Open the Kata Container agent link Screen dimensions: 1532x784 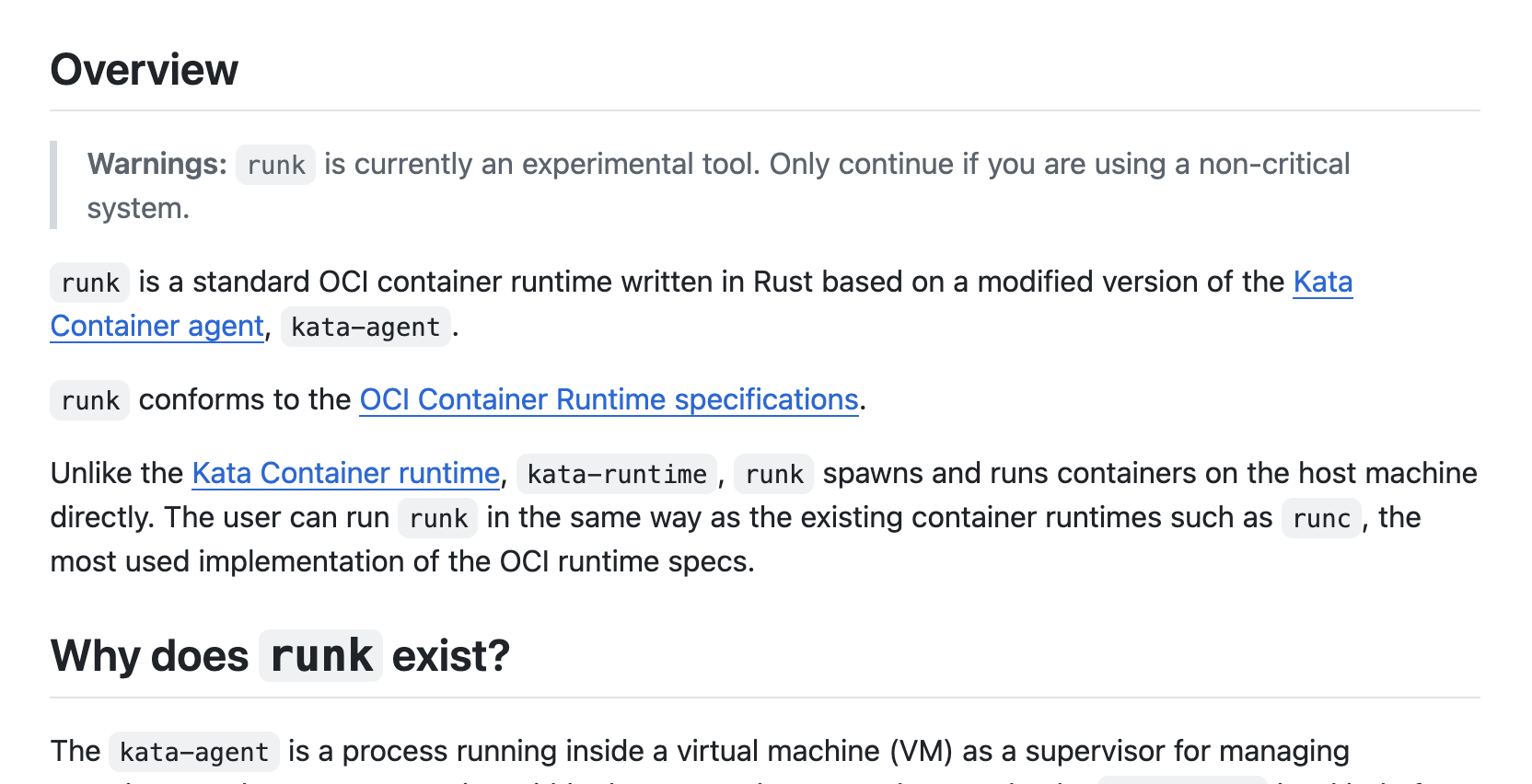tap(157, 327)
